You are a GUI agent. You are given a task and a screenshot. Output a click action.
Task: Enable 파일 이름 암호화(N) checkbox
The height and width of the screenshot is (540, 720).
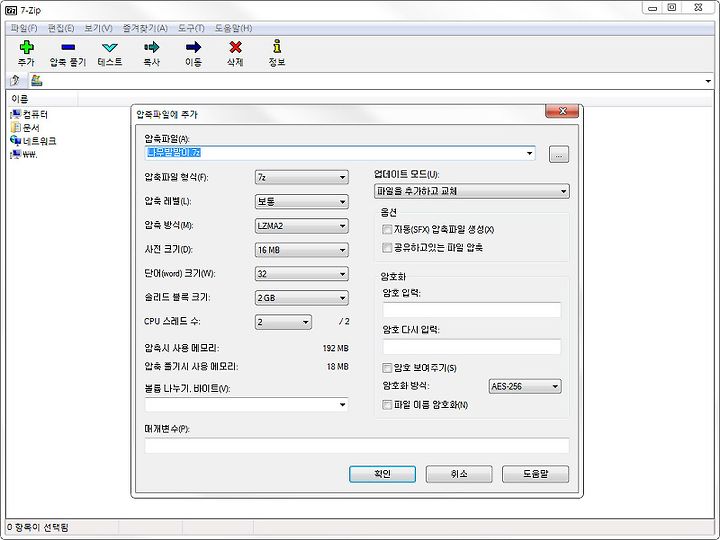[x=387, y=405]
